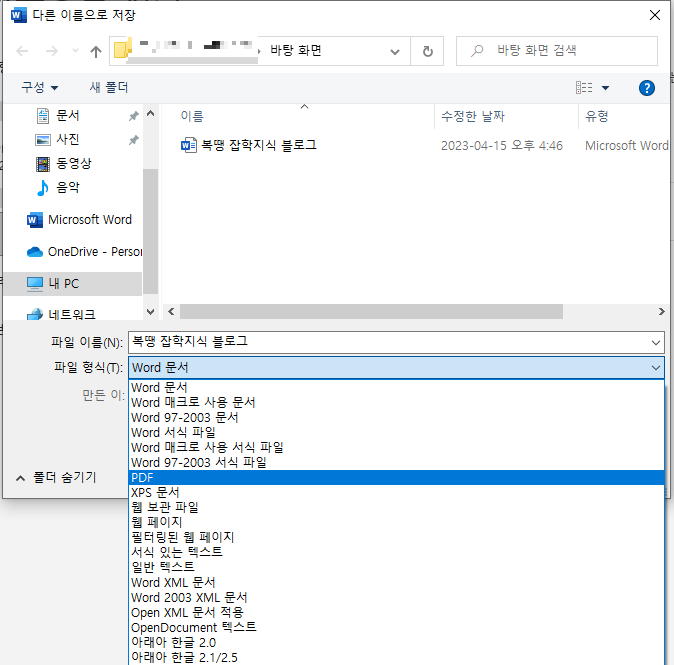The image size is (674, 665).
Task: Select XPS 문서 file format
Action: pos(396,492)
